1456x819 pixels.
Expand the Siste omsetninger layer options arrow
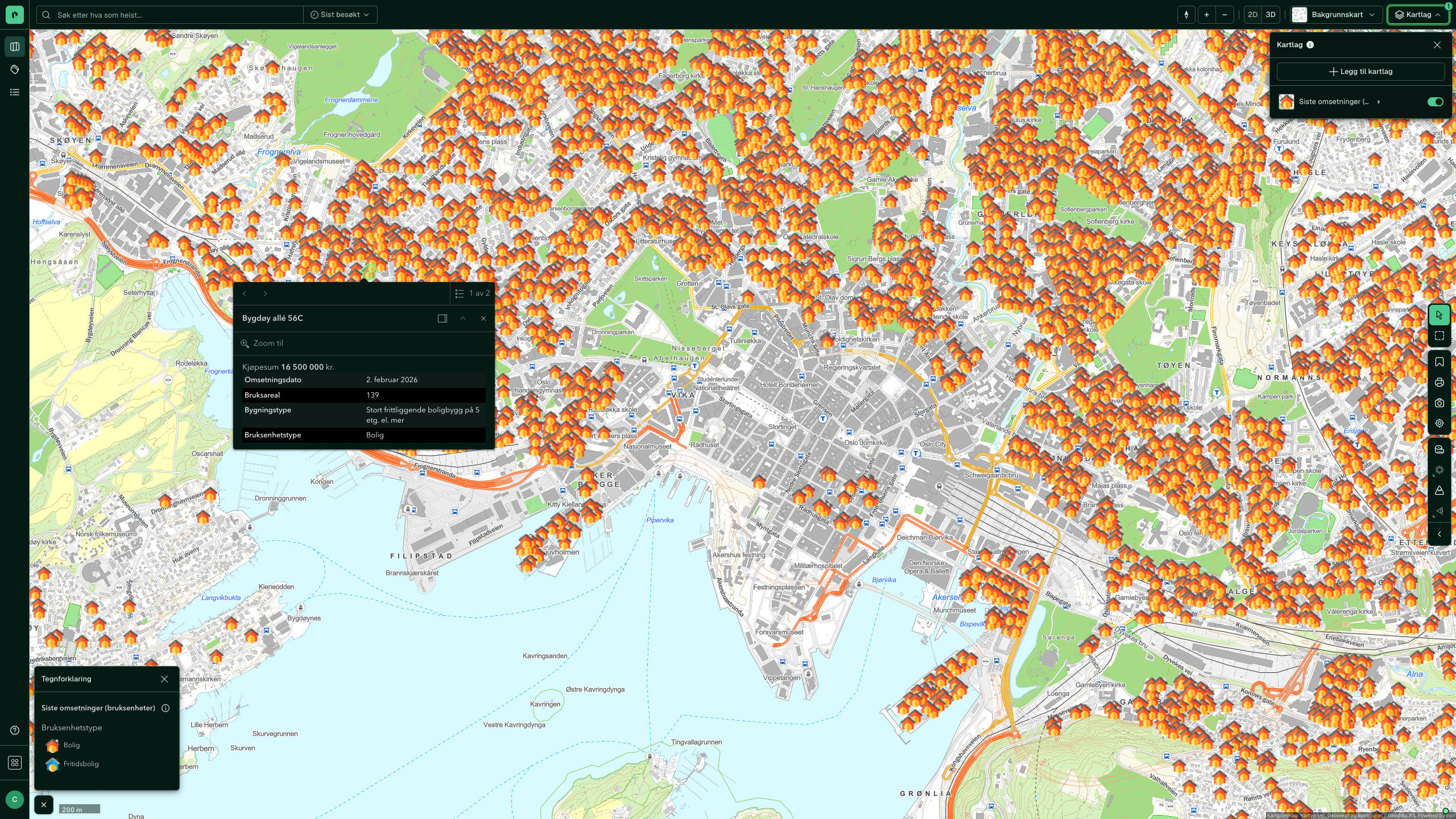1379,102
